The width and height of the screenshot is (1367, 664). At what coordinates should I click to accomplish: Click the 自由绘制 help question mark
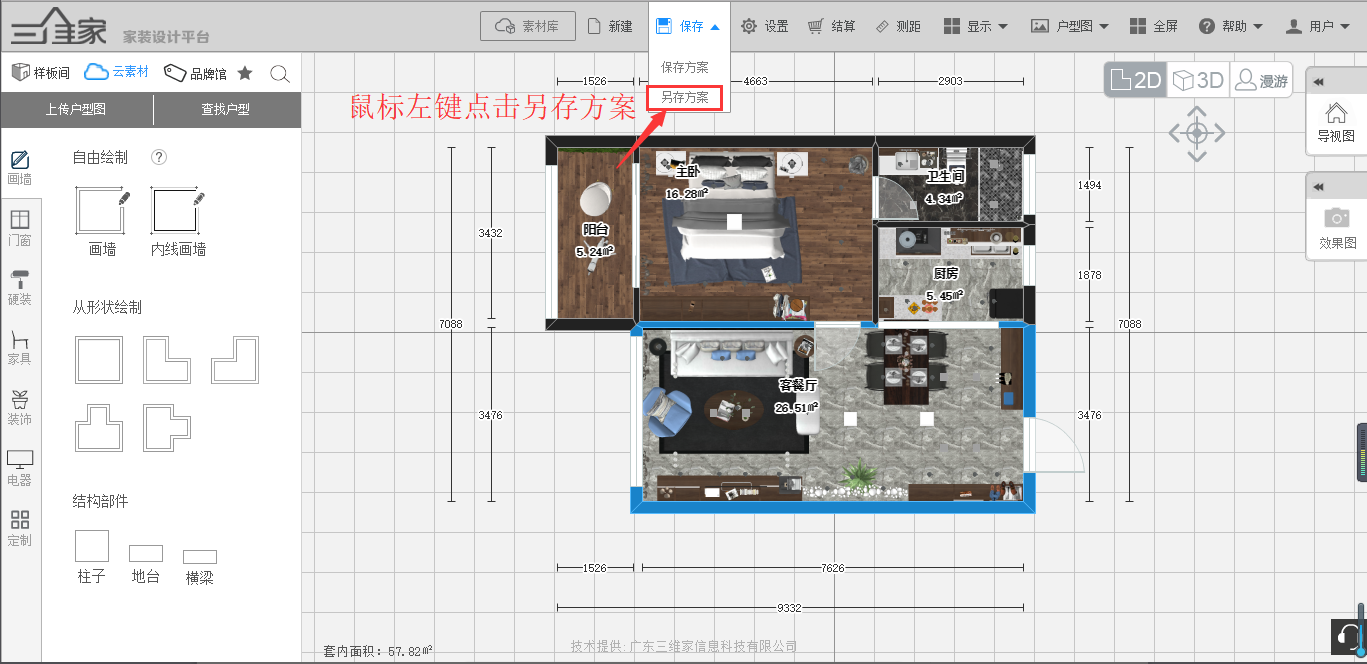(x=158, y=157)
